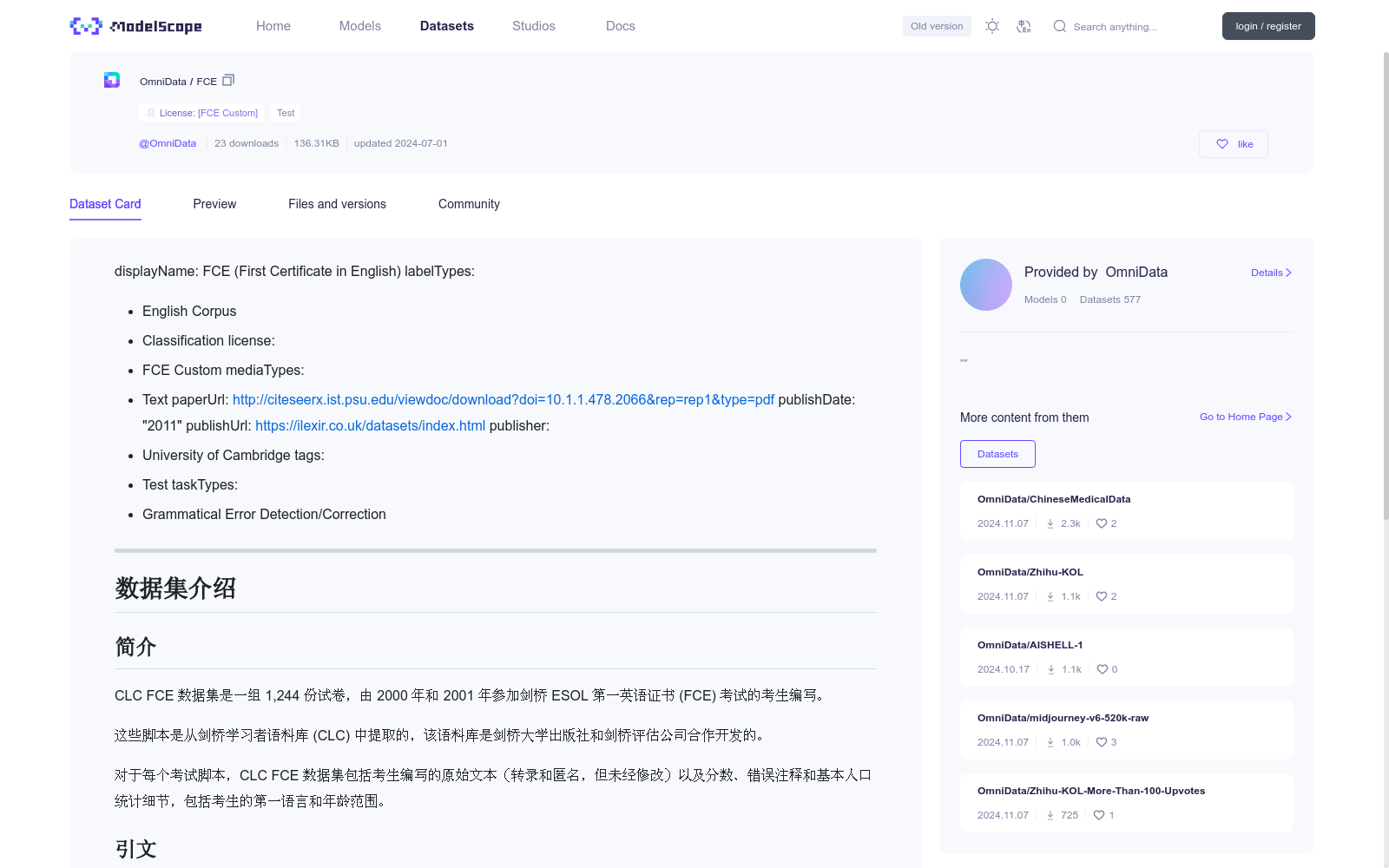Click the search magnifier icon
This screenshot has height=868, width=1389.
coord(1060,26)
